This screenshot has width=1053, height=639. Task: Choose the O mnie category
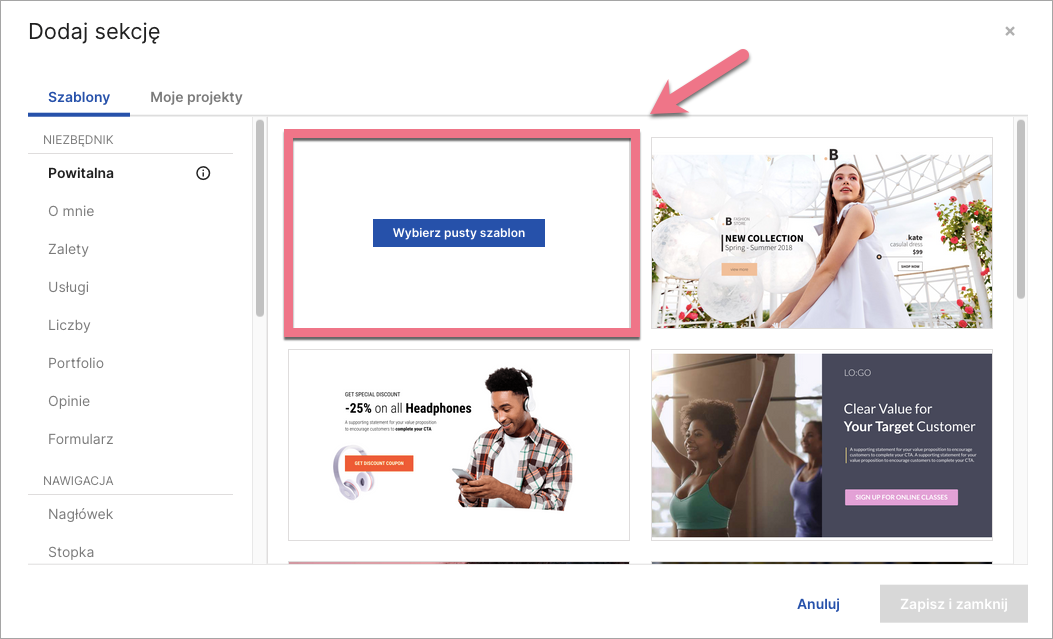[71, 211]
